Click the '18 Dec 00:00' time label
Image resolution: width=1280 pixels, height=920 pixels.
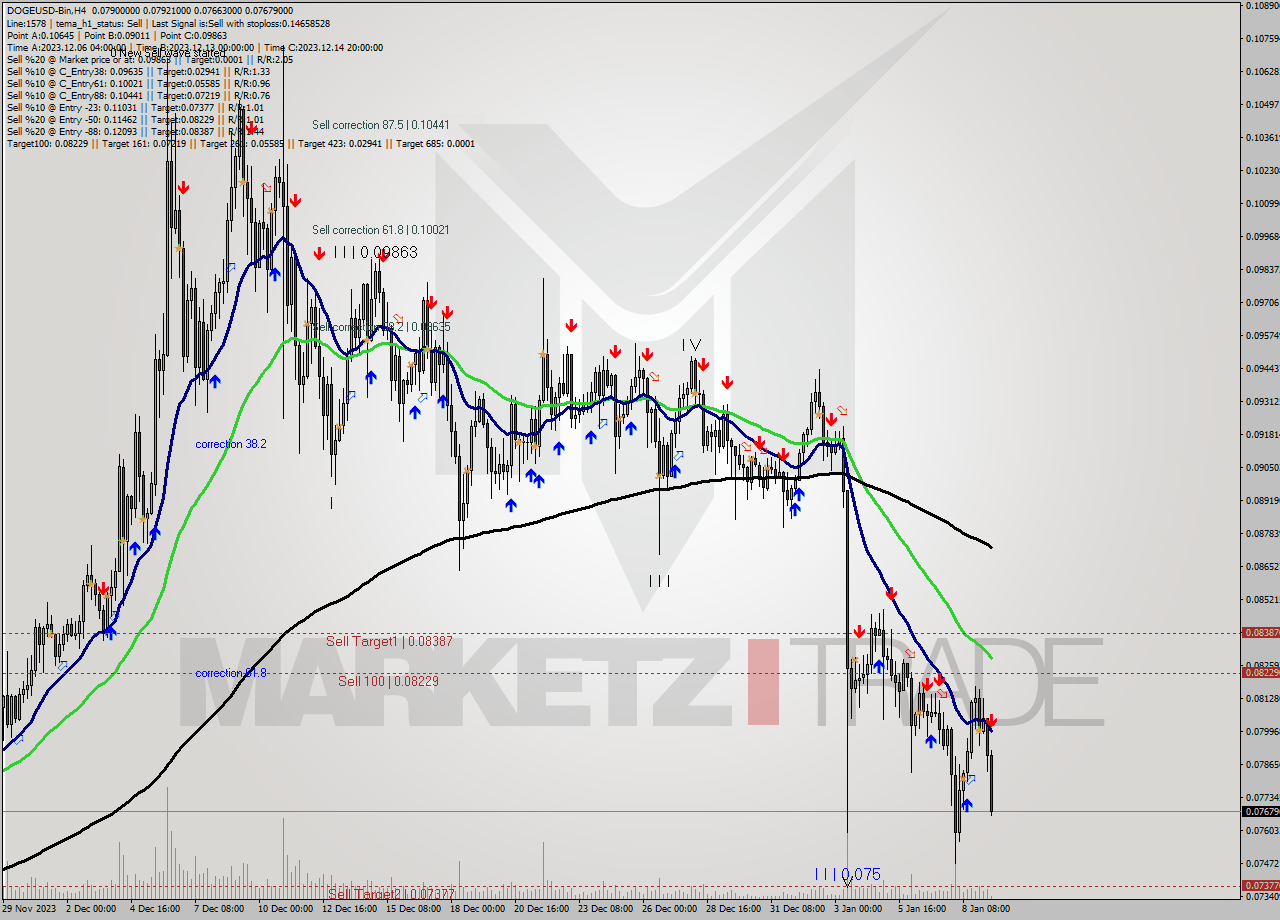pyautogui.click(x=476, y=909)
